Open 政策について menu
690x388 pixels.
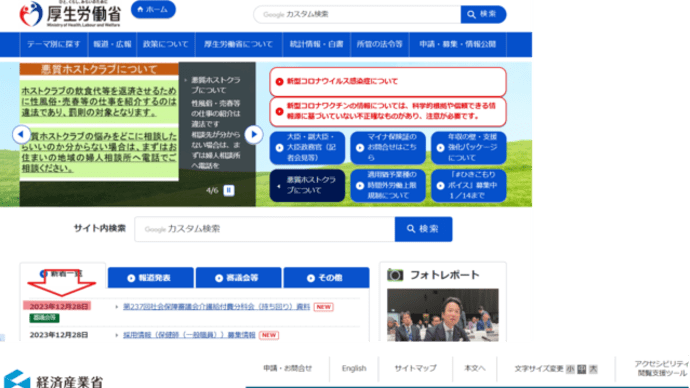pyautogui.click(x=165, y=44)
